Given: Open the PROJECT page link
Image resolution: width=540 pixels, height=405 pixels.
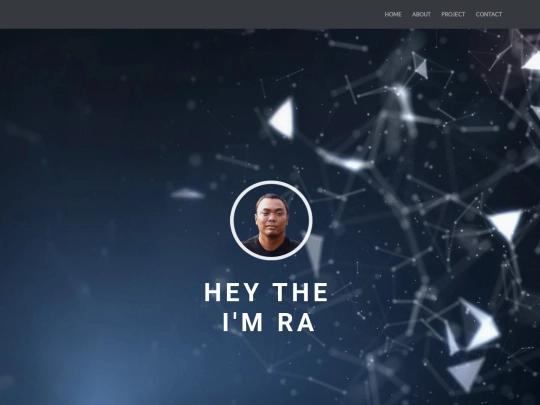Looking at the screenshot, I should click(x=453, y=14).
